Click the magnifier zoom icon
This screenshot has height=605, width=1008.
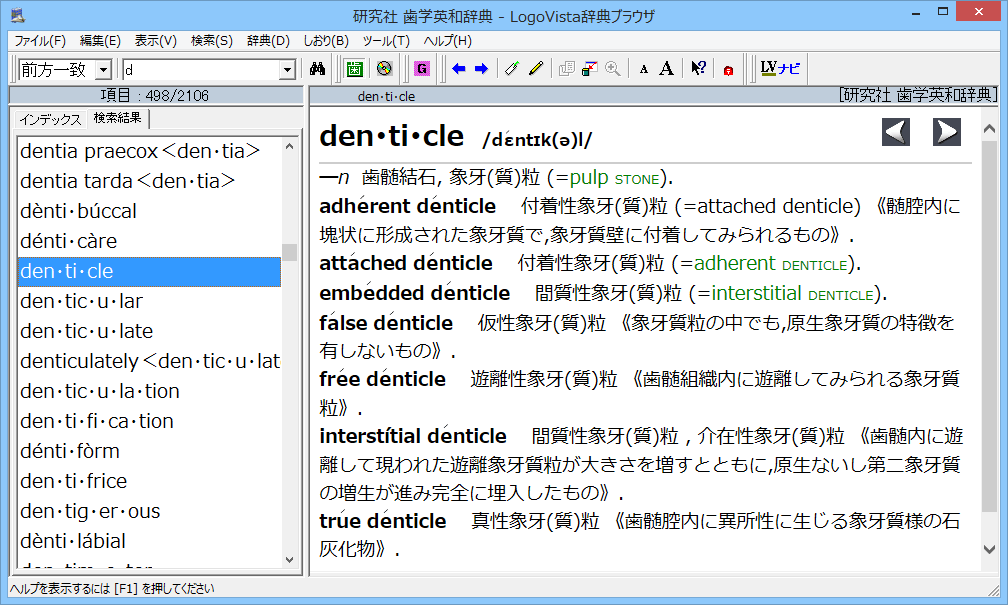pyautogui.click(x=613, y=69)
